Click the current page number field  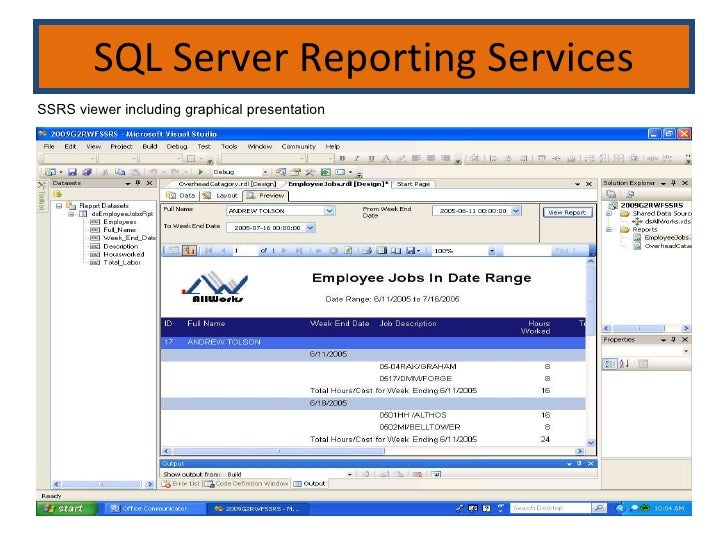[245, 251]
